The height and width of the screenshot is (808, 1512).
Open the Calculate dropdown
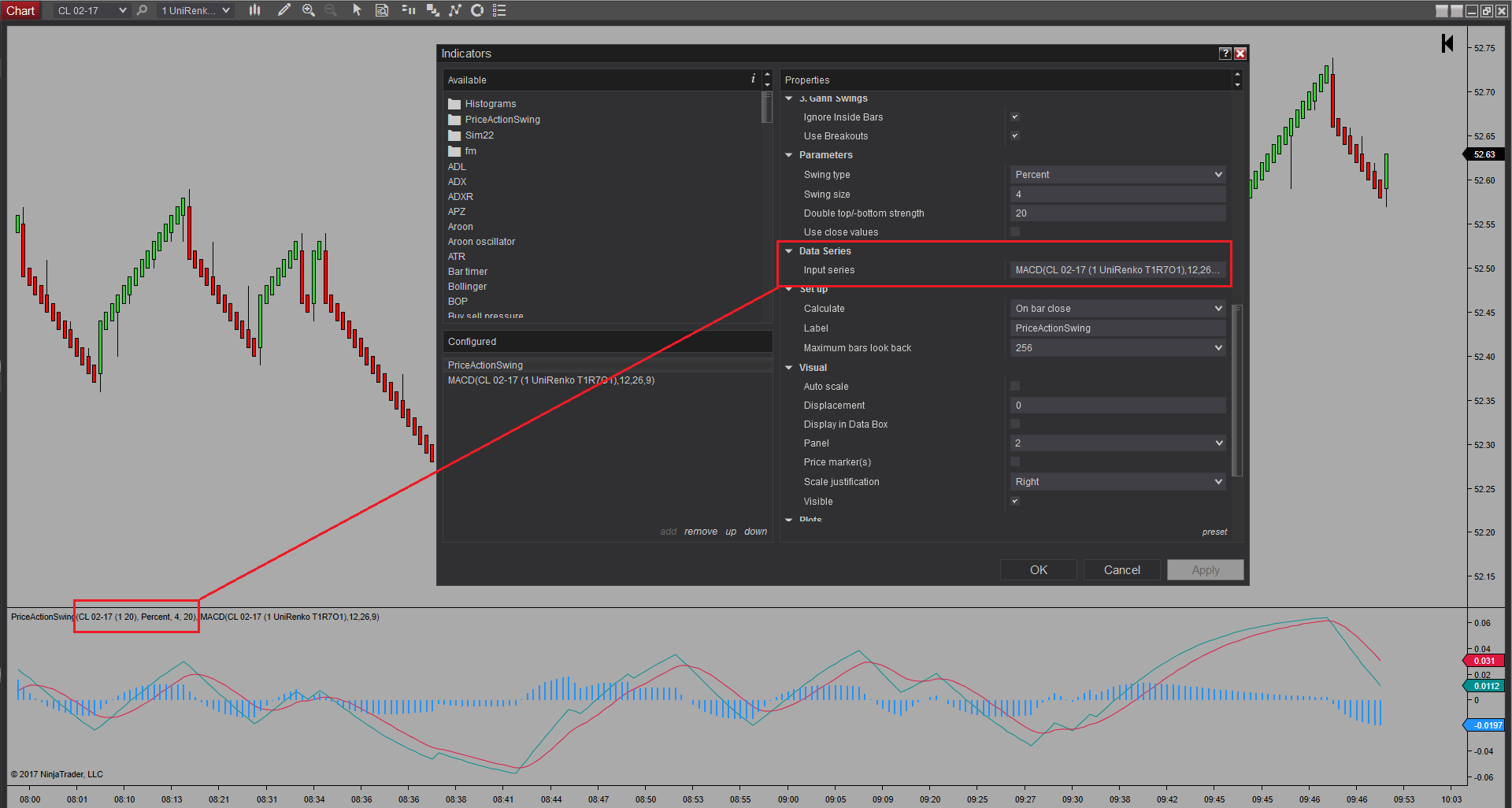(1117, 308)
